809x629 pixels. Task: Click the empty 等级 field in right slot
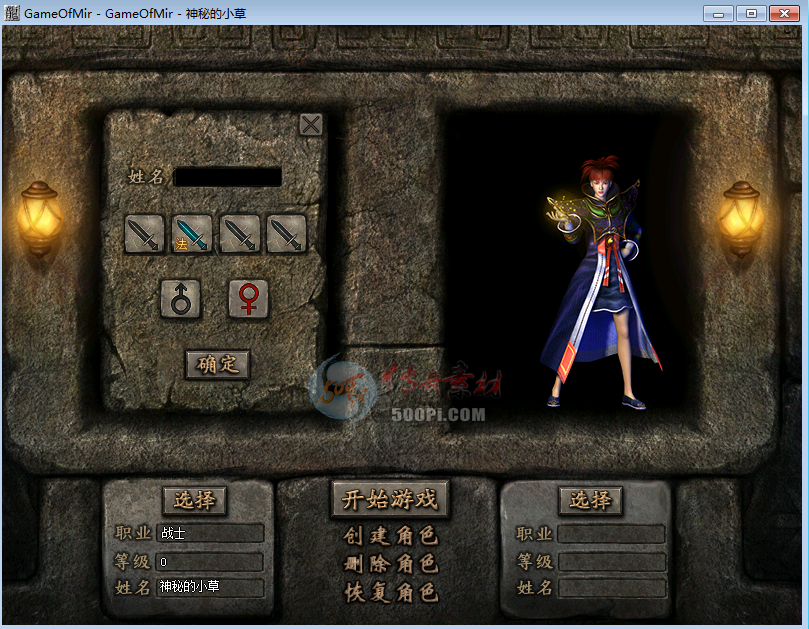coord(611,561)
